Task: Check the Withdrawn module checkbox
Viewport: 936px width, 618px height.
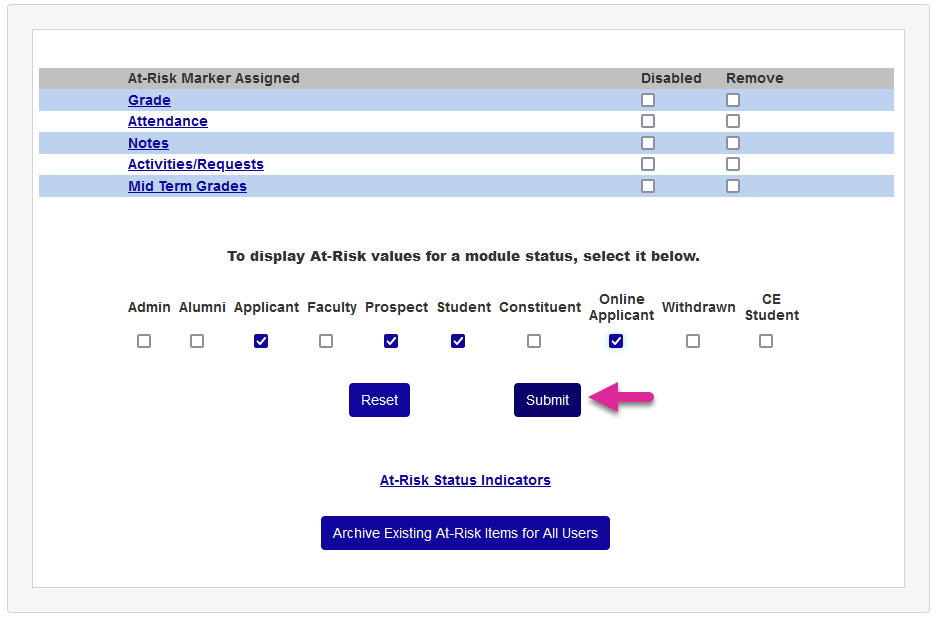Action: (x=693, y=341)
